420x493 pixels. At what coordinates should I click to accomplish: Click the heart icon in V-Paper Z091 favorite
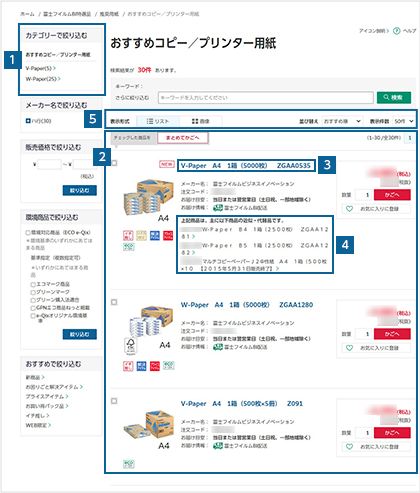[x=349, y=447]
